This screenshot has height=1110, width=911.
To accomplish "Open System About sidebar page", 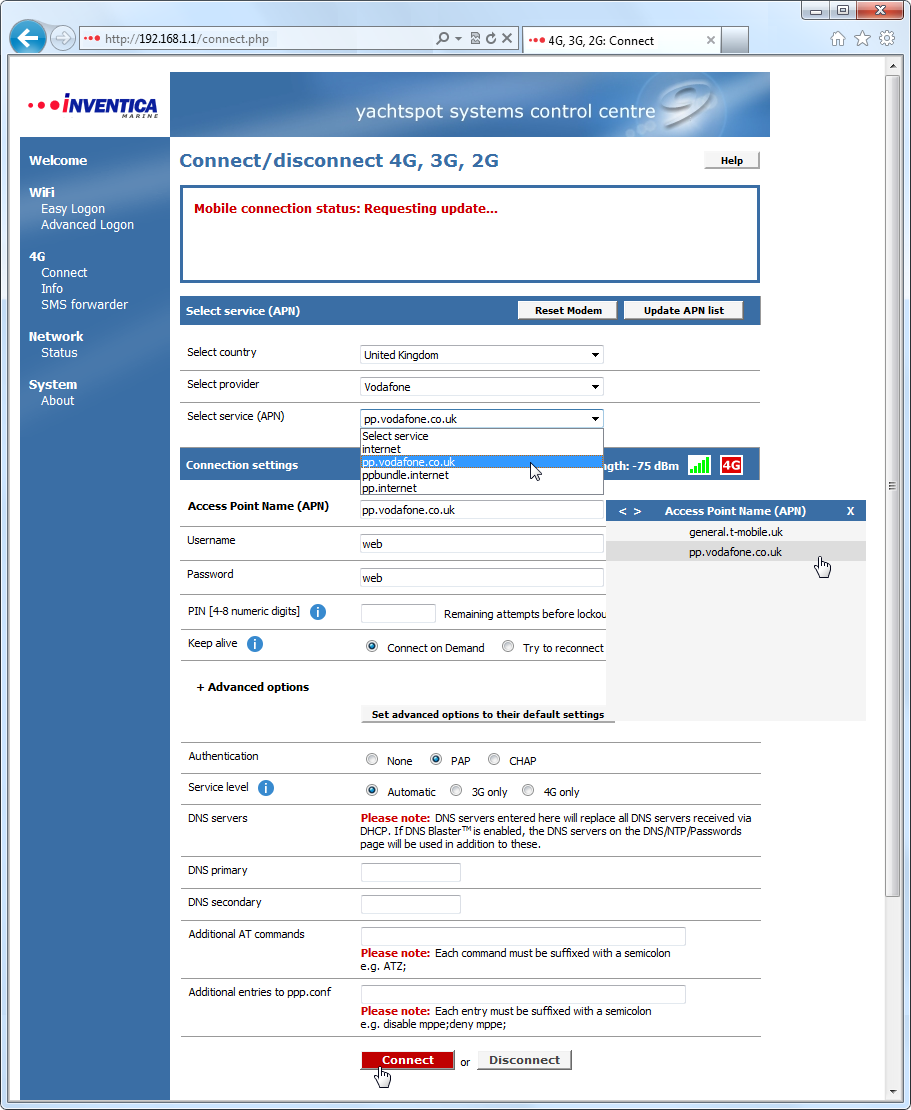I will coord(57,401).
